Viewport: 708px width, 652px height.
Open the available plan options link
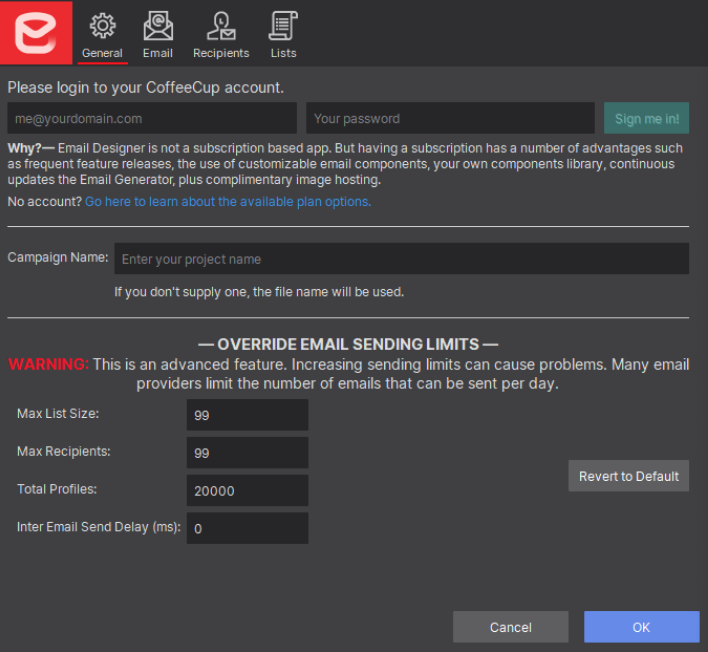coord(228,201)
